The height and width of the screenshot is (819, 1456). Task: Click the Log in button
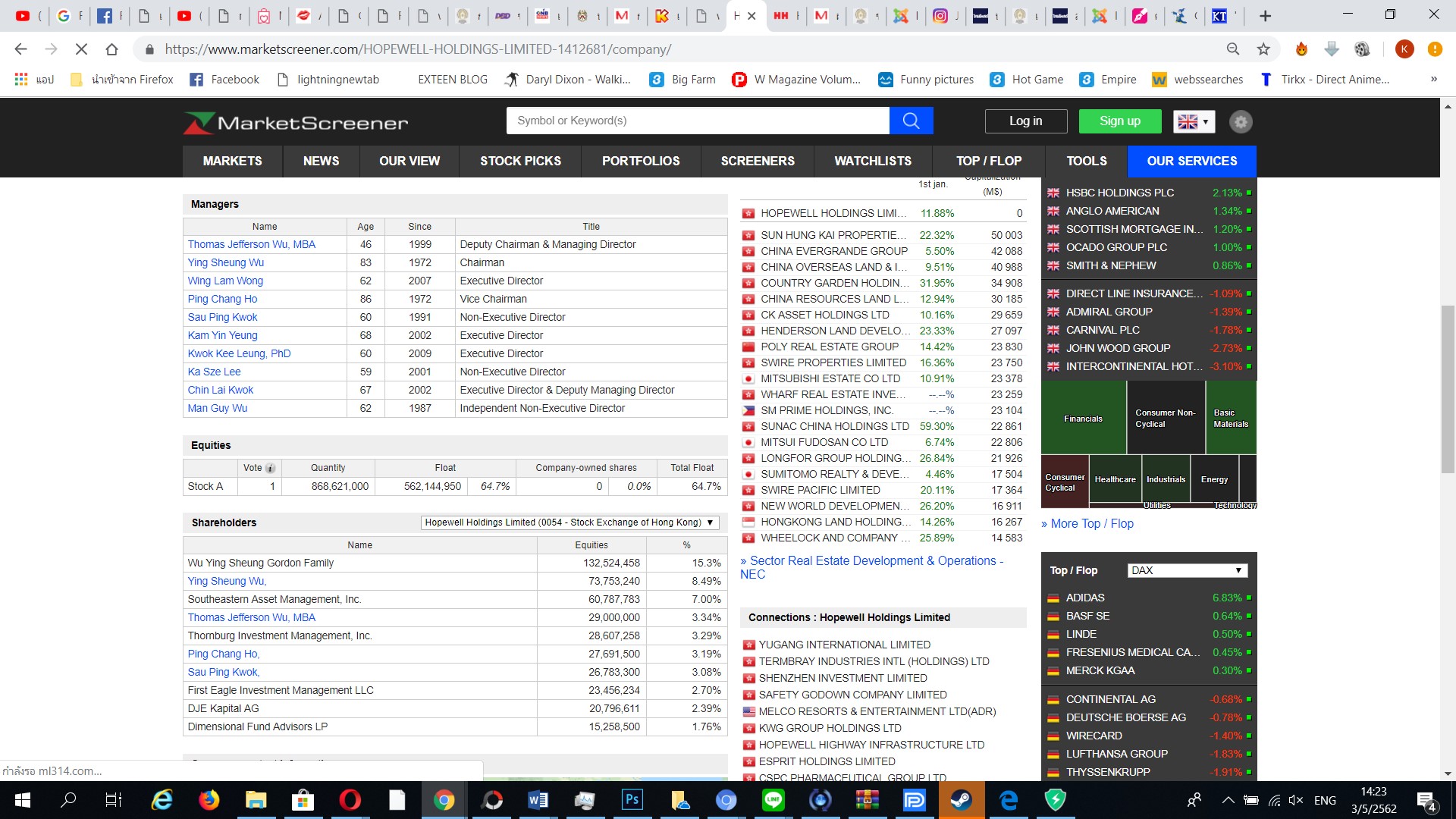[1025, 121]
